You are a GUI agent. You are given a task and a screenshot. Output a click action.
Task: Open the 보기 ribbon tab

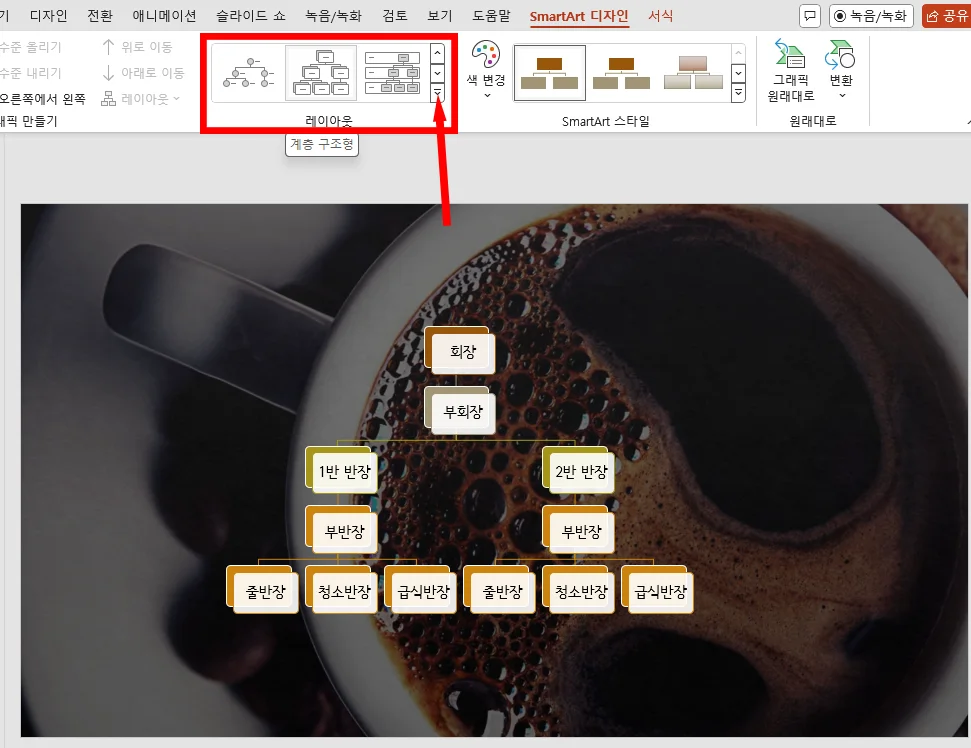tap(440, 15)
